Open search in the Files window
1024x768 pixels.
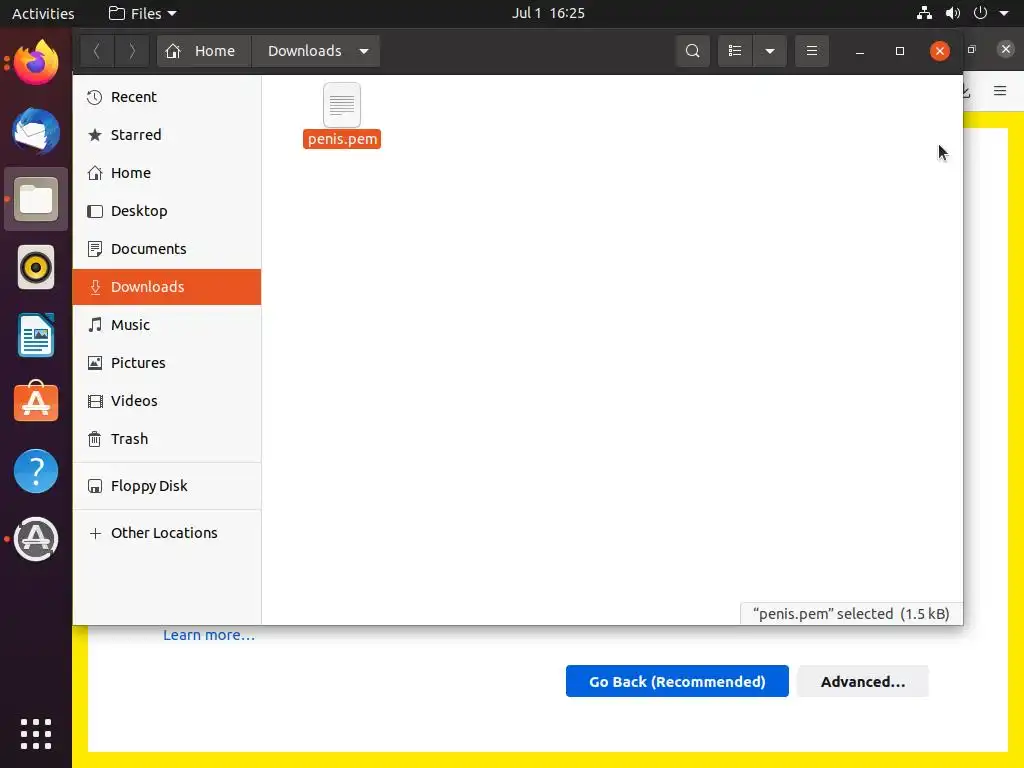coord(692,51)
